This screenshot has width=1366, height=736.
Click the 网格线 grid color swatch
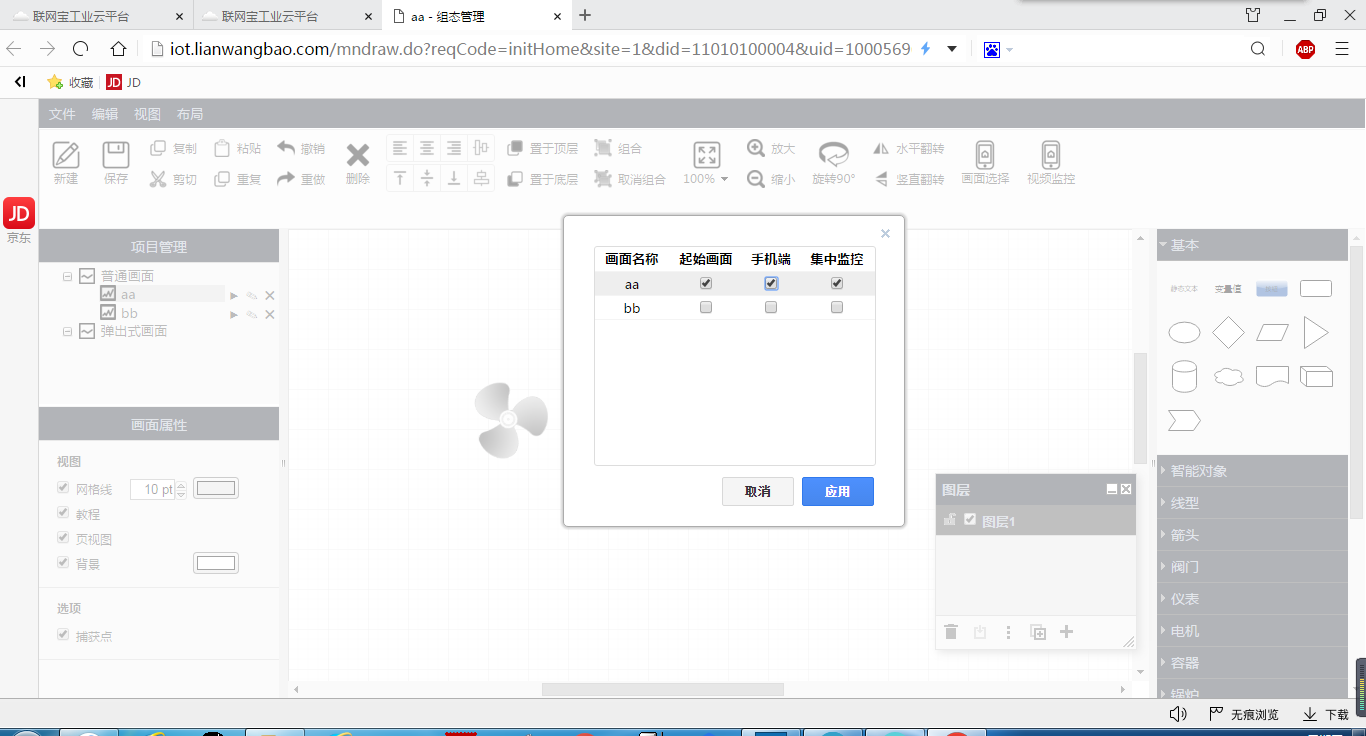click(215, 489)
